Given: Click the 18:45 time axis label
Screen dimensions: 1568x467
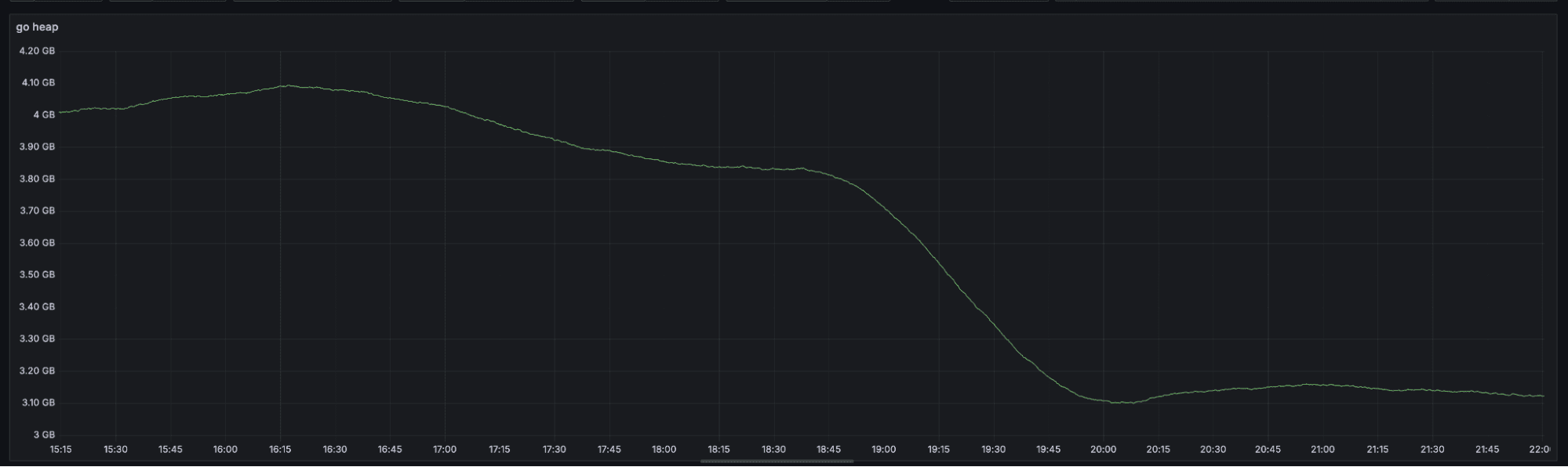Looking at the screenshot, I should [x=828, y=450].
